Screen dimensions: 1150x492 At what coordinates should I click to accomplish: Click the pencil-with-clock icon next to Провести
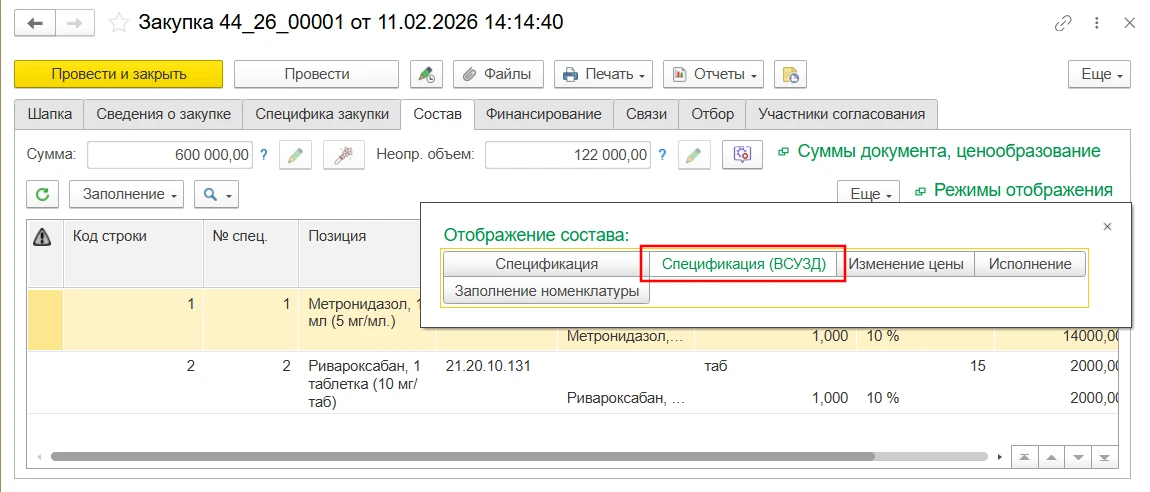coord(426,74)
